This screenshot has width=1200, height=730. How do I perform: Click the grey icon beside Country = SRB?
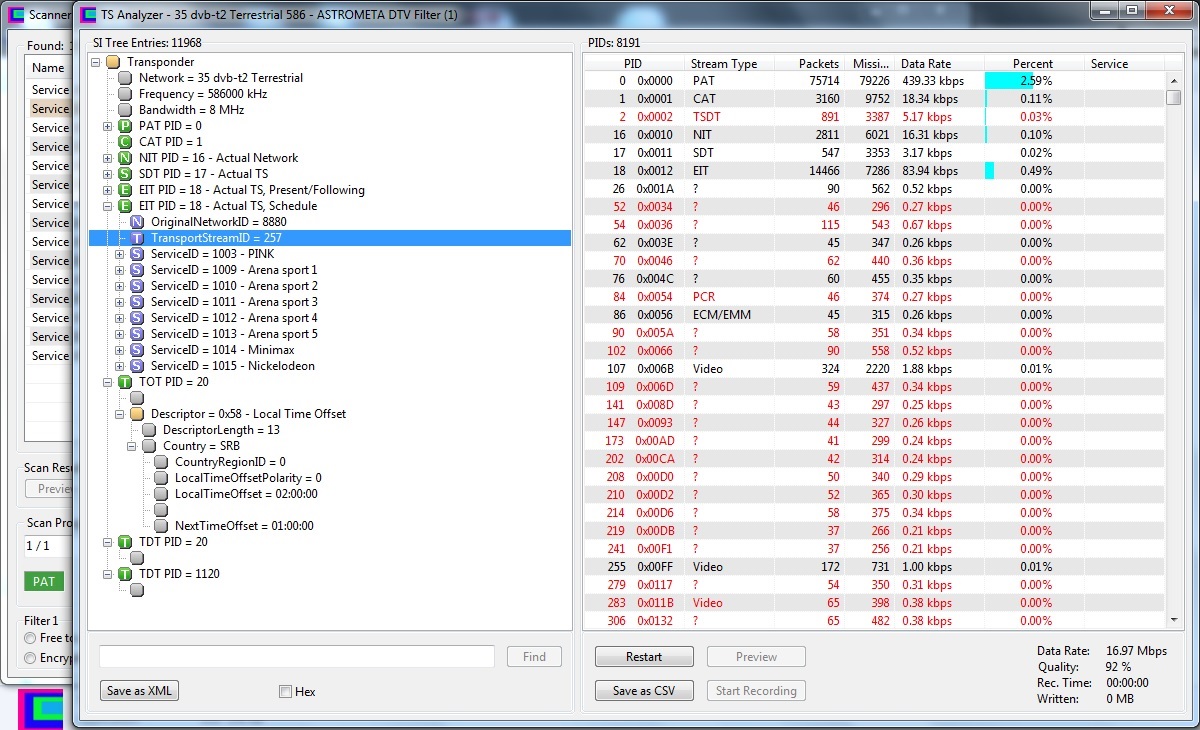[149, 446]
